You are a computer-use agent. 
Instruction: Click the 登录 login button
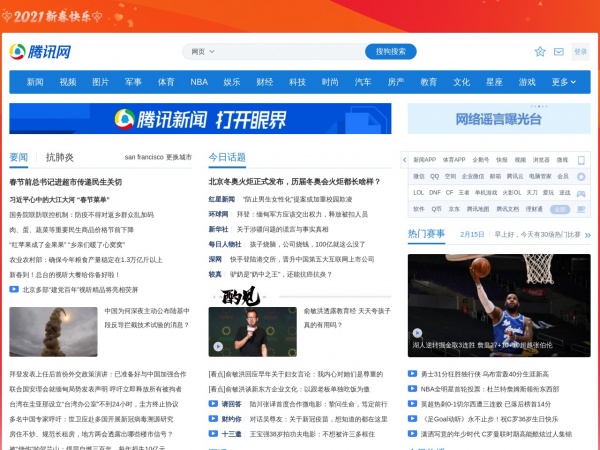(580, 52)
